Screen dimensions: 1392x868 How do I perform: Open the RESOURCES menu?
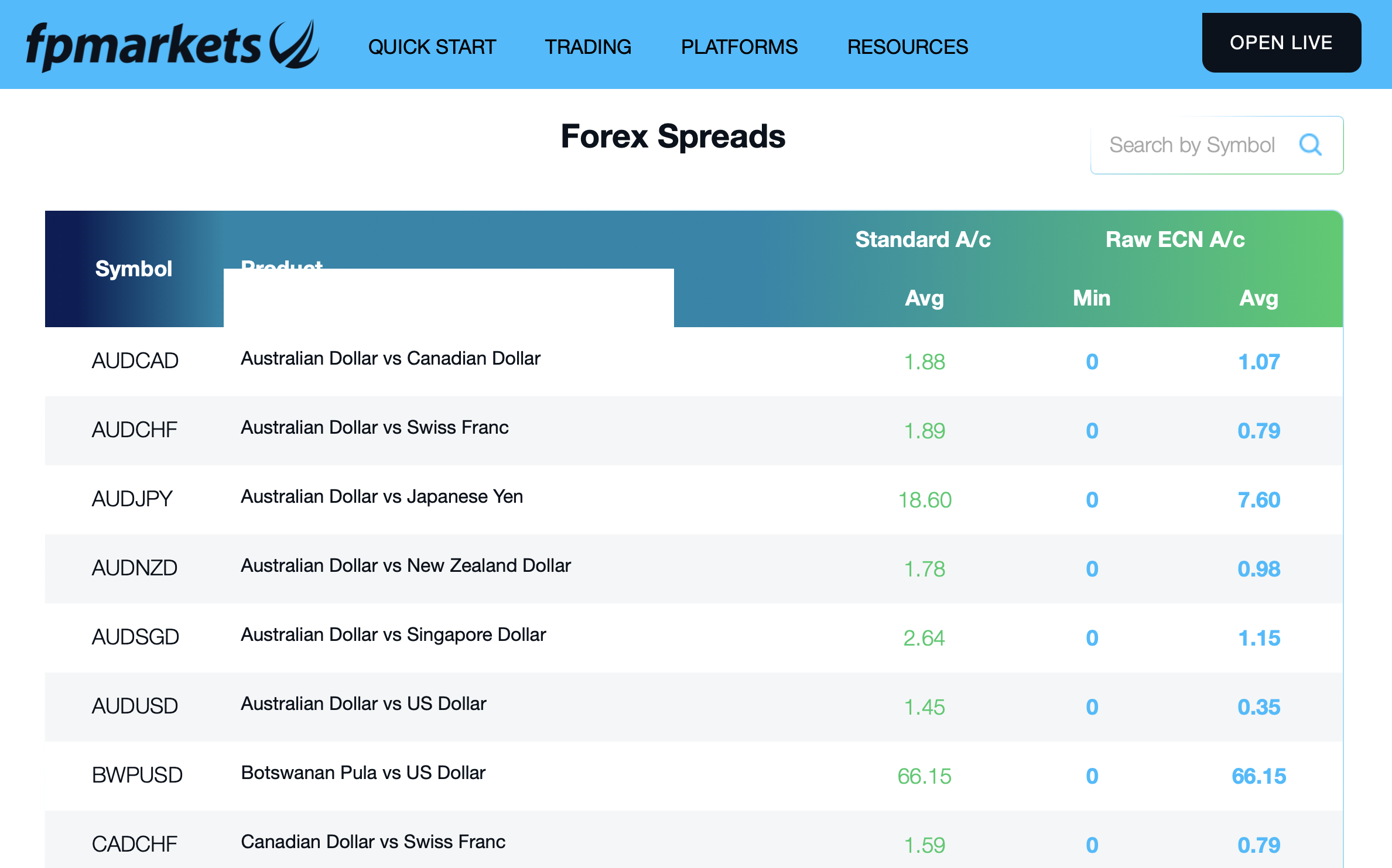[907, 46]
